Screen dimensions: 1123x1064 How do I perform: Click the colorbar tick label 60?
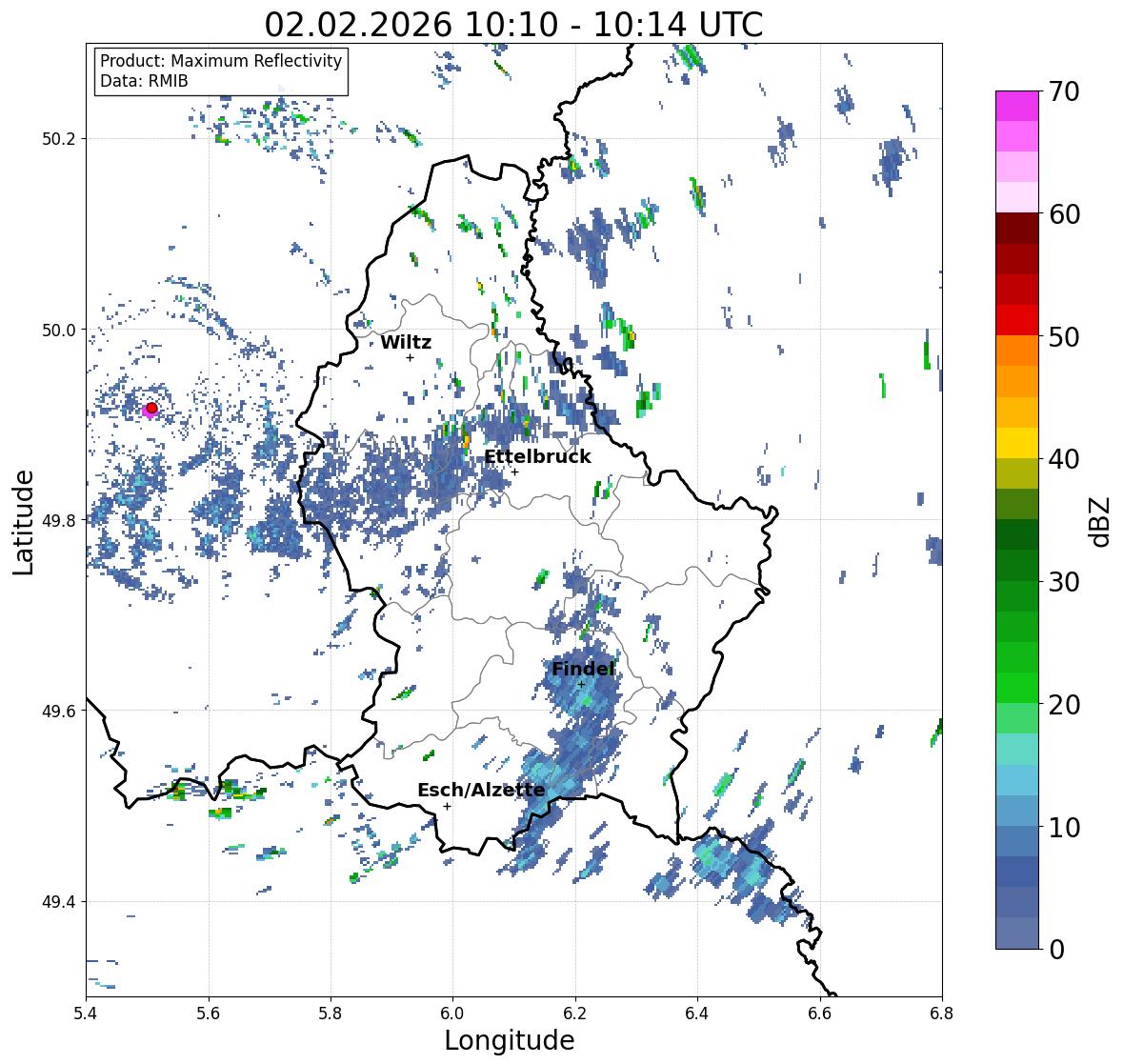point(1064,214)
